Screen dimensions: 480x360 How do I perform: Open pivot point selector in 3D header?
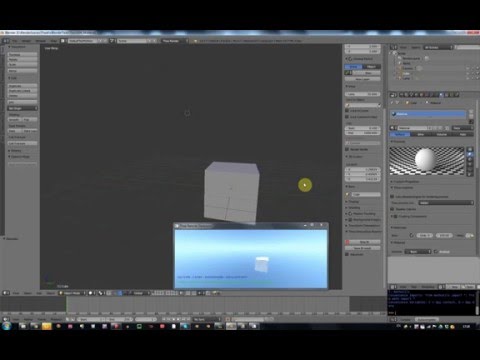pyautogui.click(x=101, y=293)
